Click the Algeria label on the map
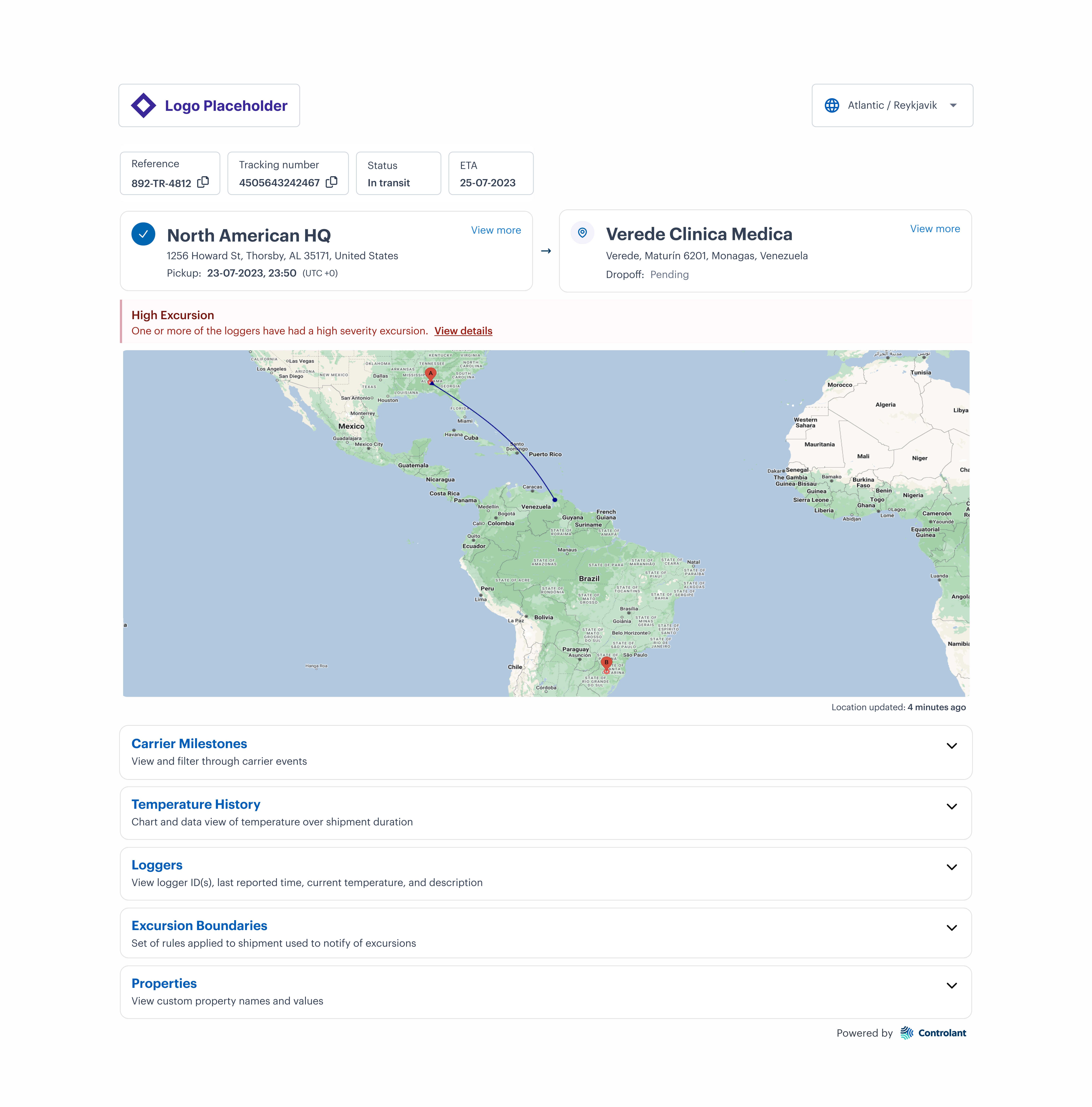The height and width of the screenshot is (1107, 1092). tap(885, 405)
